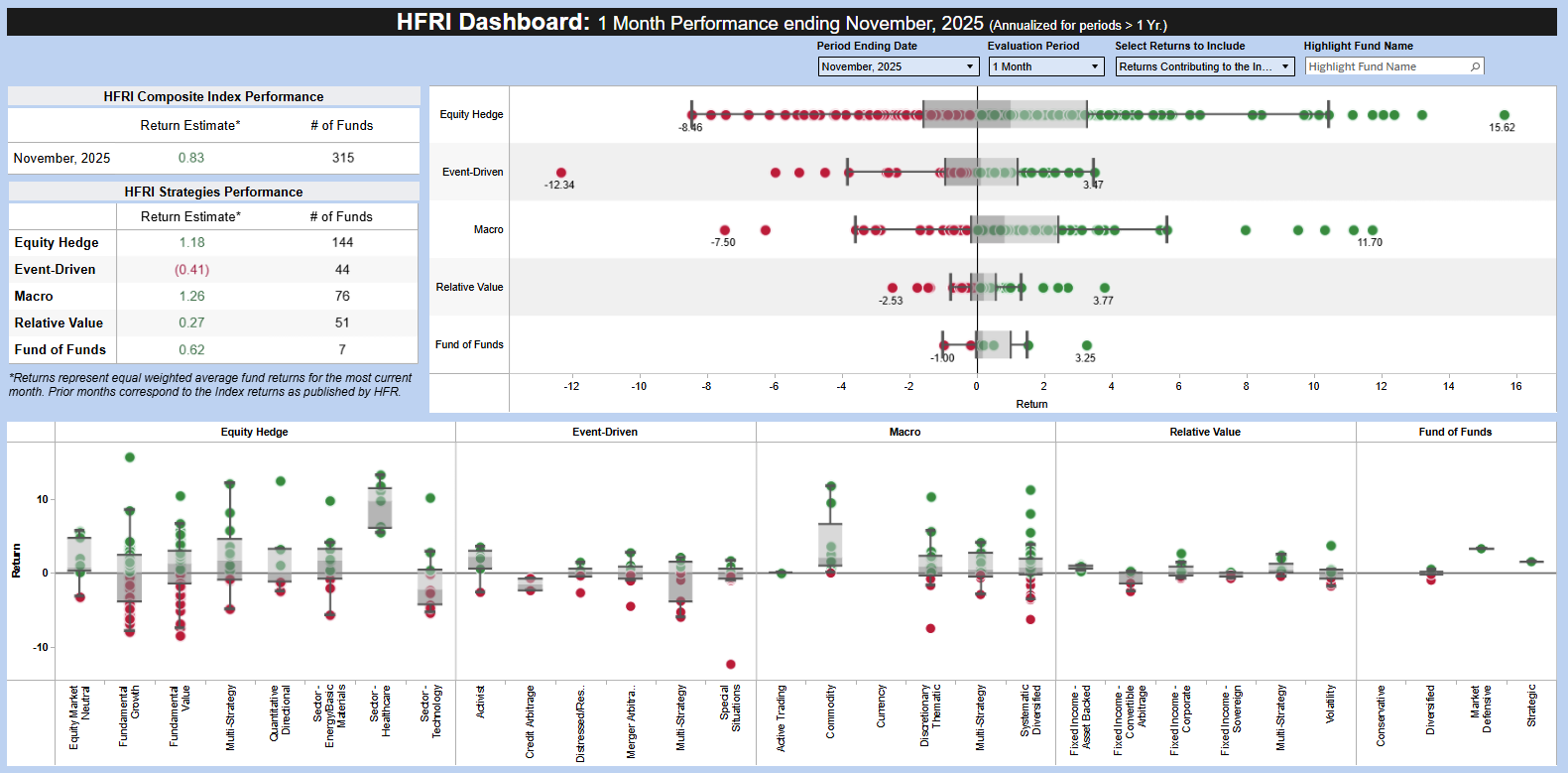Screen dimensions: 1568x773
Task: Click the Macro 11.70 green data point
Action: pyautogui.click(x=1373, y=230)
